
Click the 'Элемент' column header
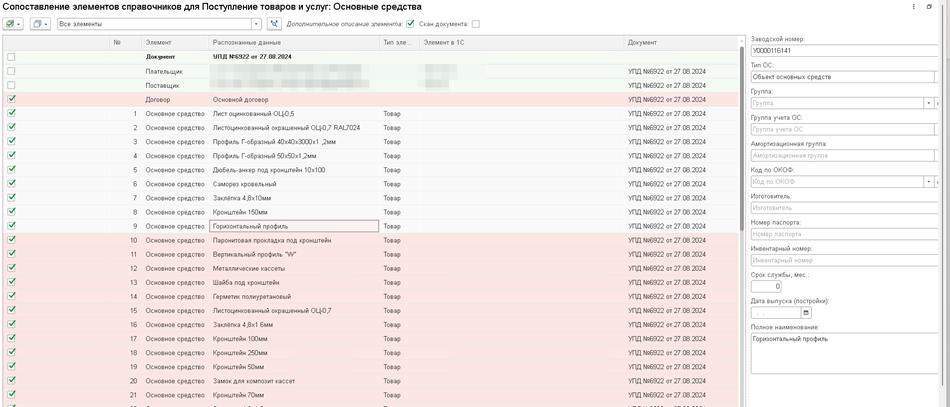(x=175, y=42)
